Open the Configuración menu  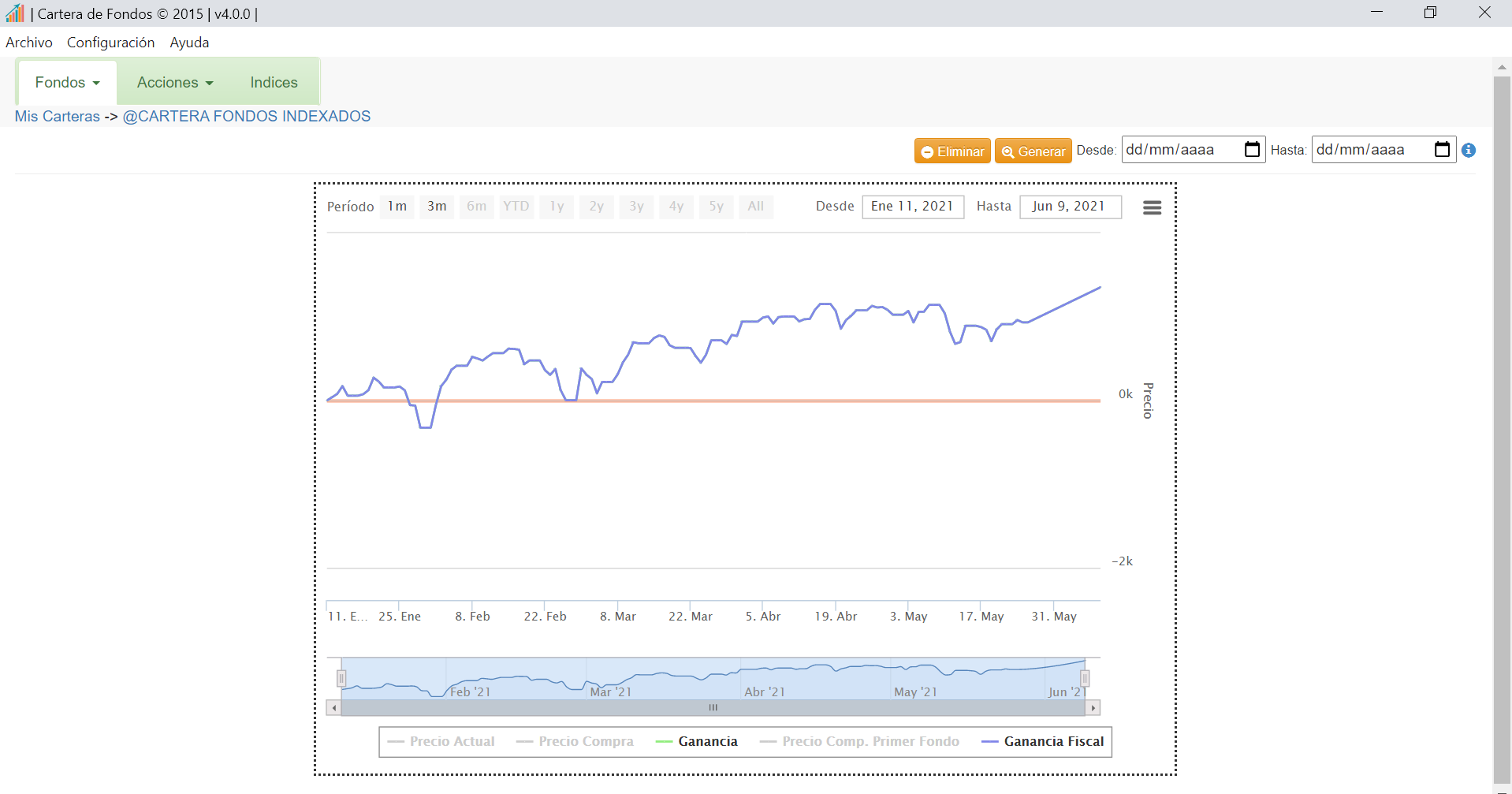click(x=110, y=43)
